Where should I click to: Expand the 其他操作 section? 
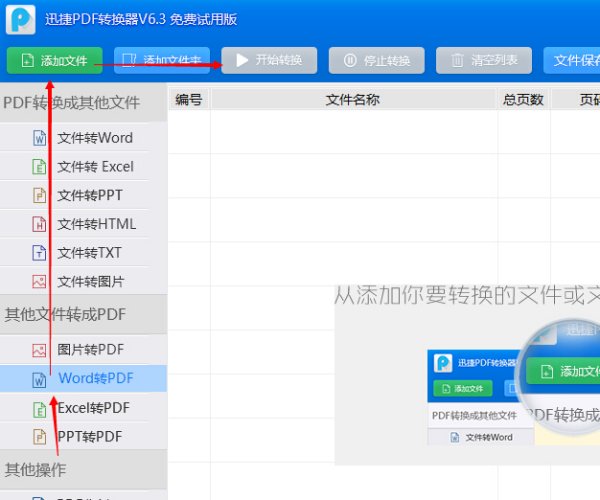click(83, 469)
